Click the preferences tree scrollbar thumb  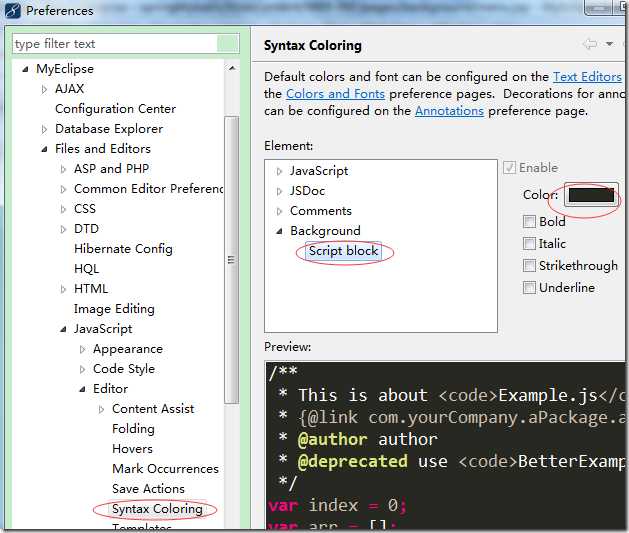click(231, 260)
